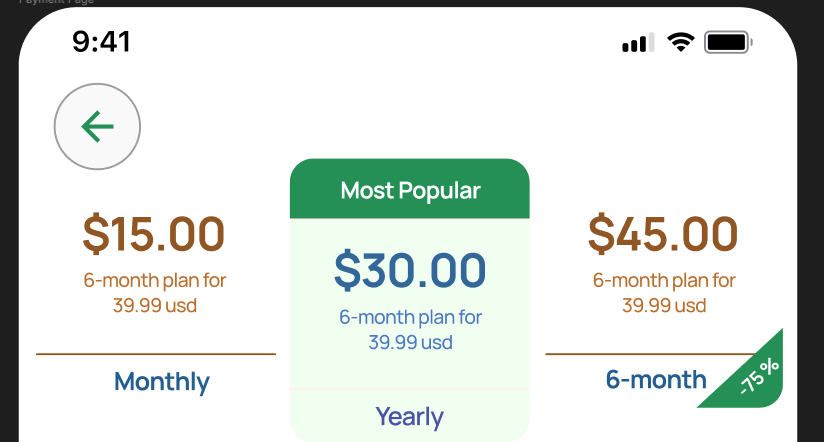Click the separator line above Yearly
The height and width of the screenshot is (442, 824).
[409, 388]
